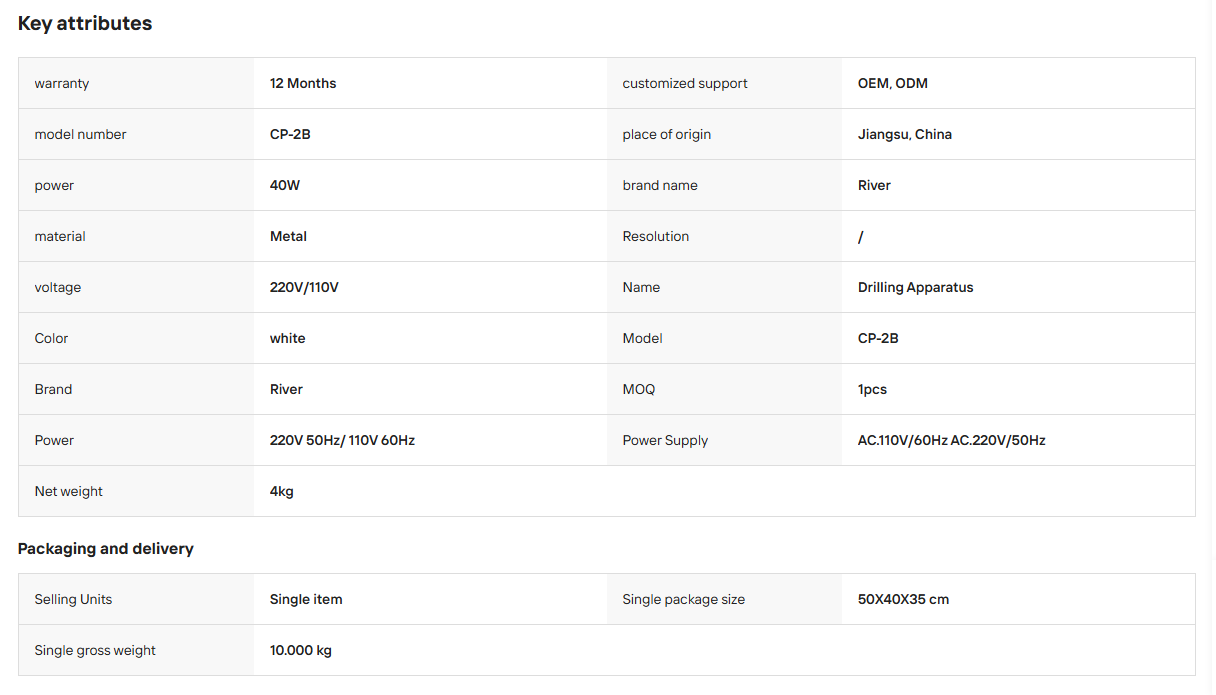This screenshot has height=695, width=1216.
Task: Click the Key attributes heading
Action: click(85, 23)
